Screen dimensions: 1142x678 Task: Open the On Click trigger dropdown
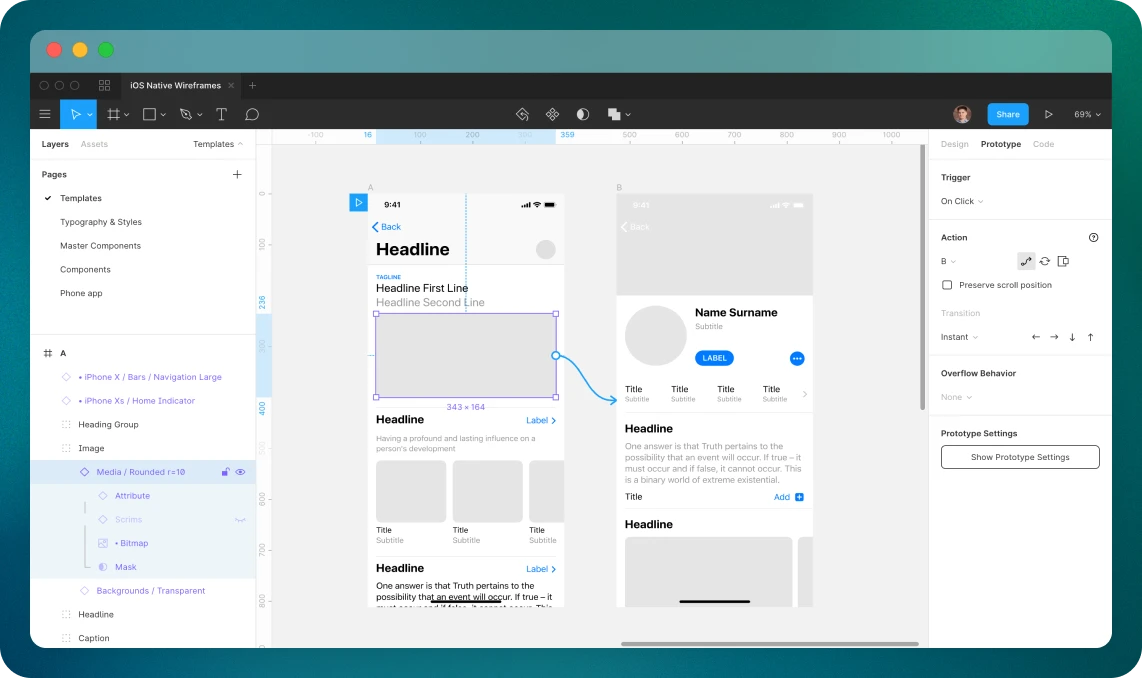(x=962, y=201)
